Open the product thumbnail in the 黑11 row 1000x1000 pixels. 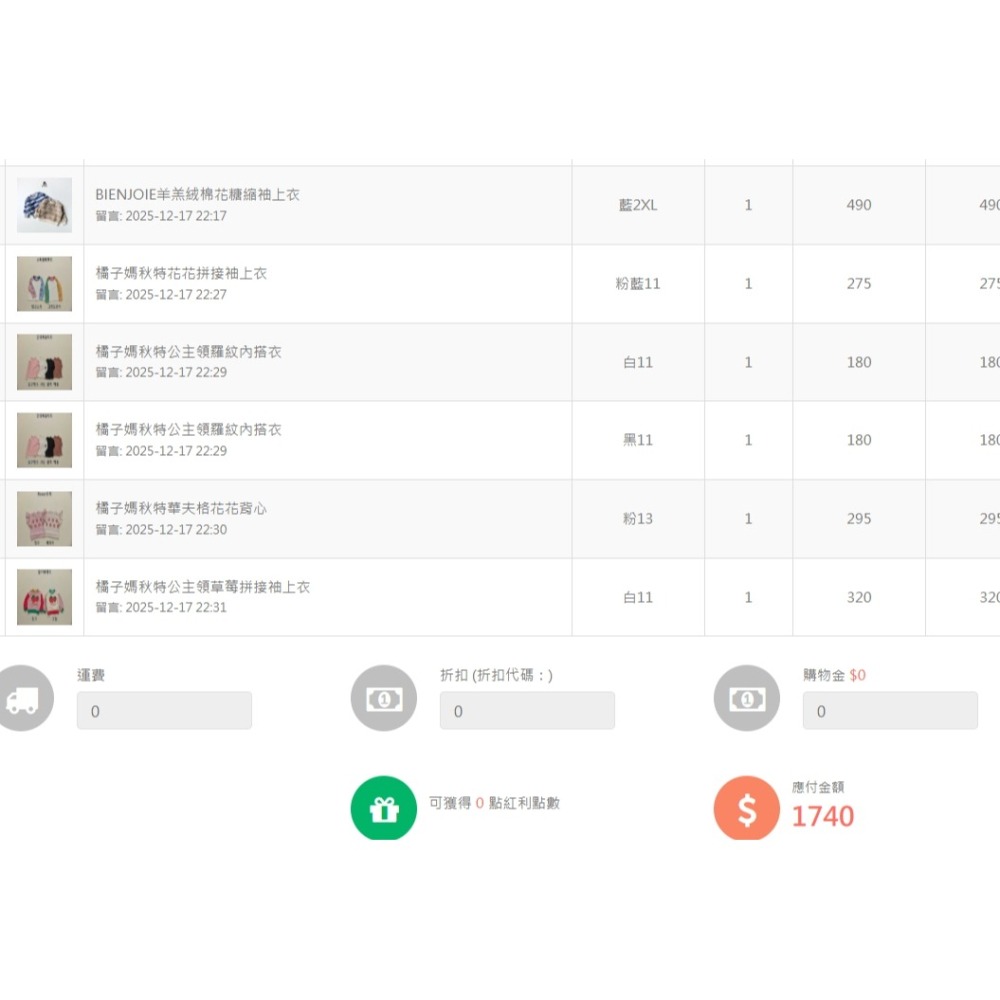point(44,440)
